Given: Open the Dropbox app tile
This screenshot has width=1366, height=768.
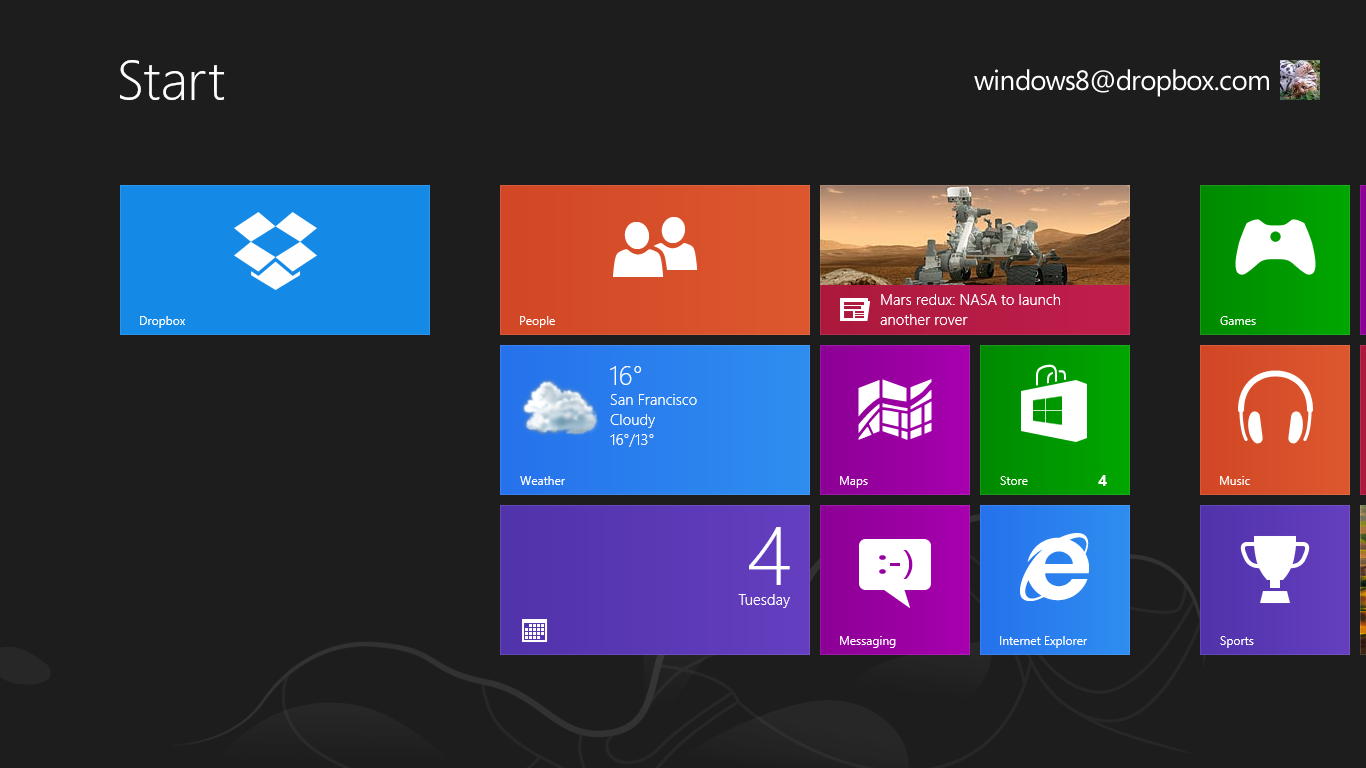Looking at the screenshot, I should pos(275,260).
